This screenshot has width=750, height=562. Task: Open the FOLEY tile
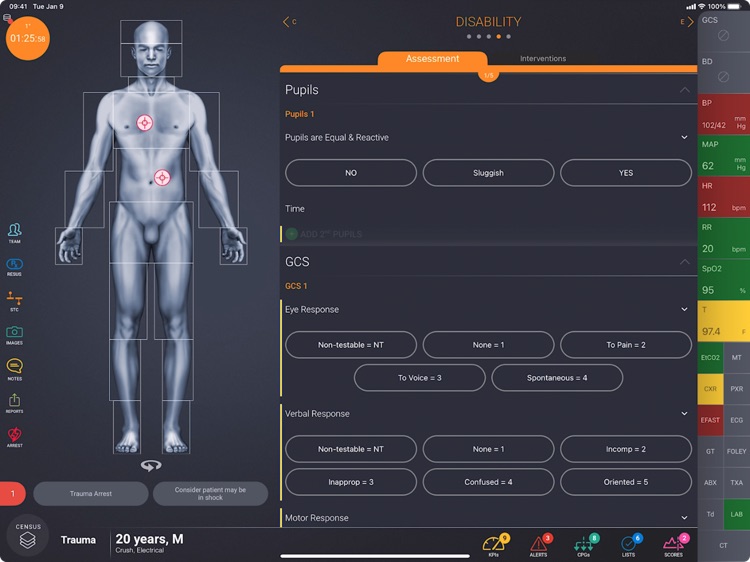[x=737, y=451]
